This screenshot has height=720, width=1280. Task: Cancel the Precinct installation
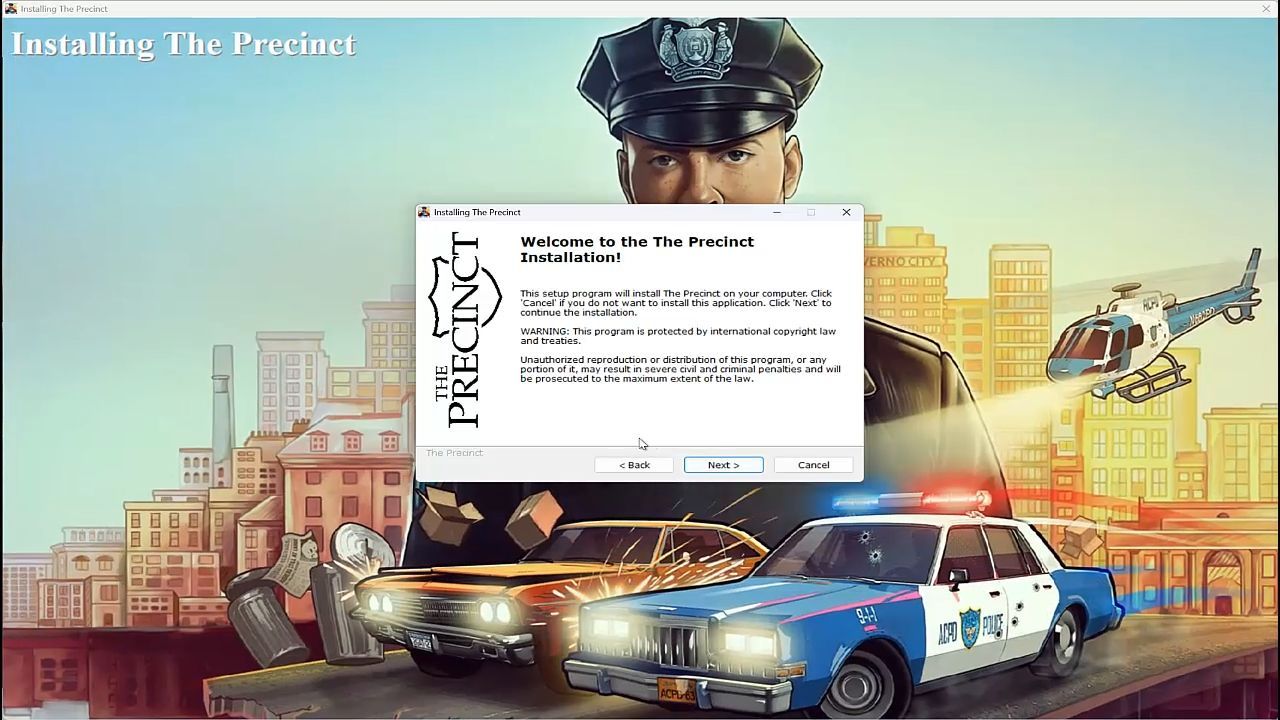point(813,465)
